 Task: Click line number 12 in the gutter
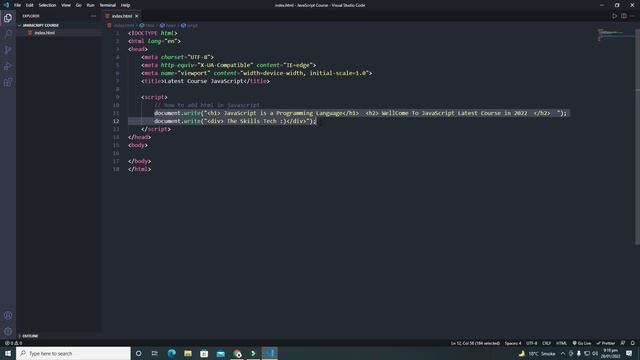tap(116, 121)
